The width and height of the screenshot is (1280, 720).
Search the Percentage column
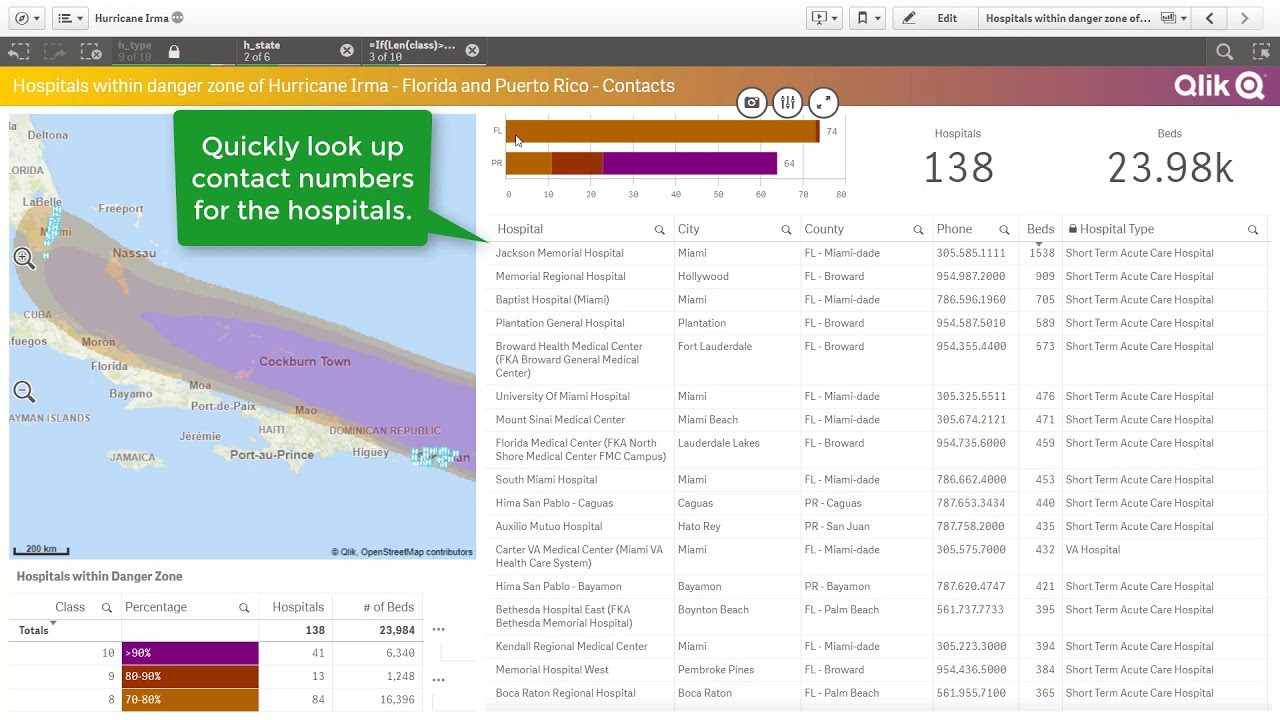(244, 608)
